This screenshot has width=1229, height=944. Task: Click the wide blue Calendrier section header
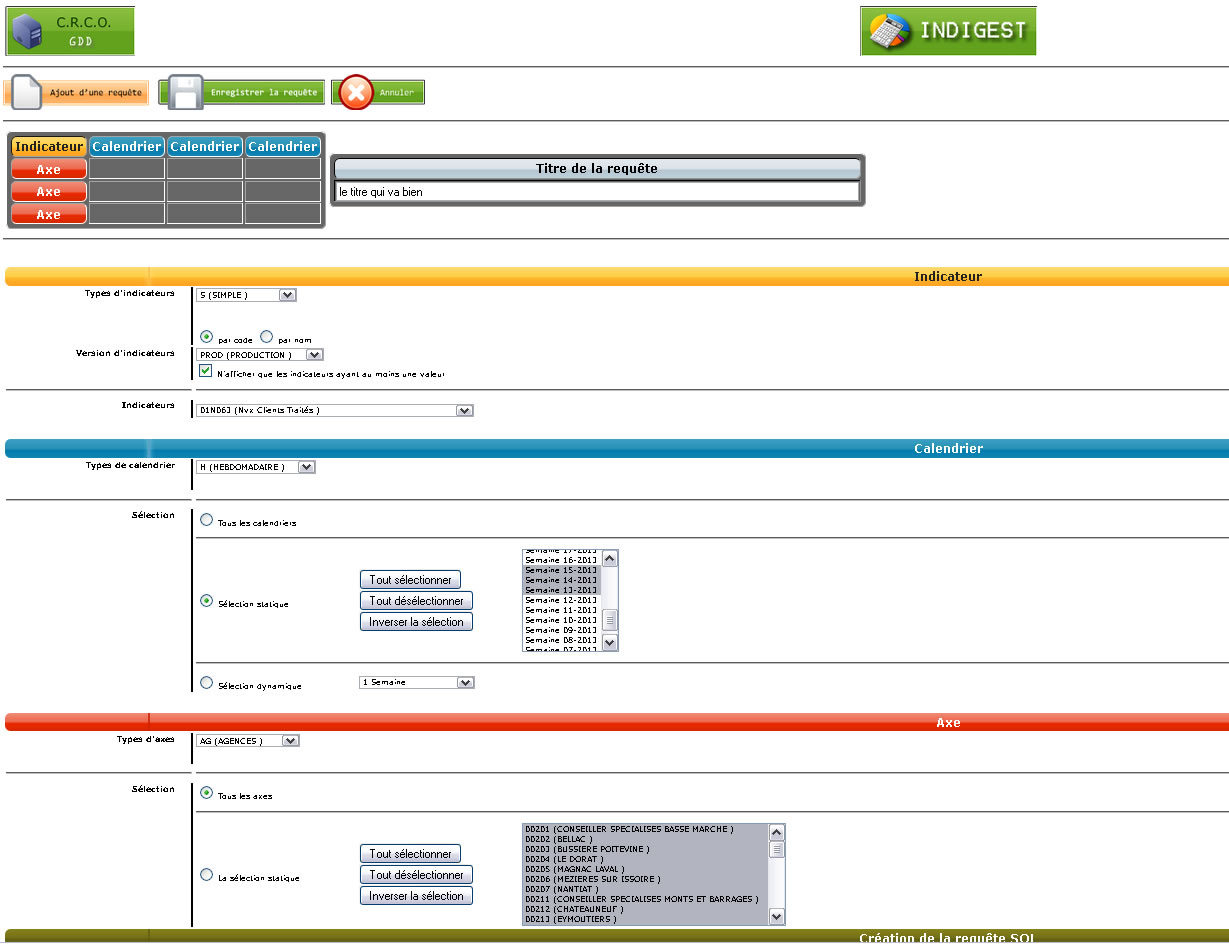point(617,448)
